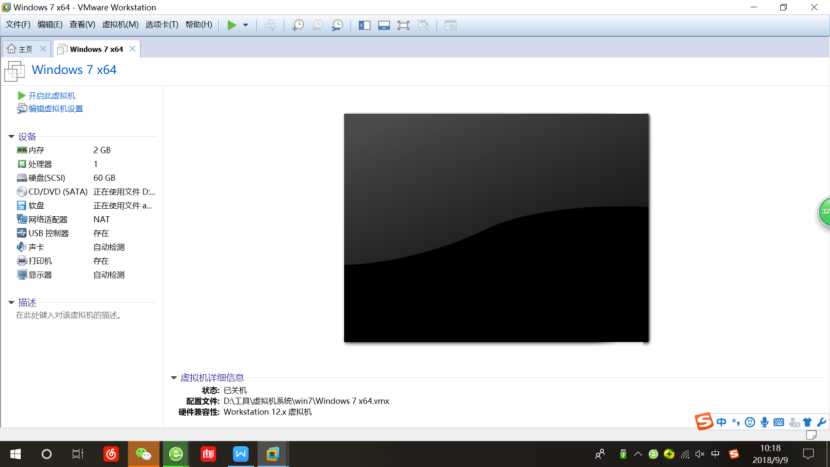
Task: Open the 编辑(E) menu
Action: pyautogui.click(x=50, y=24)
